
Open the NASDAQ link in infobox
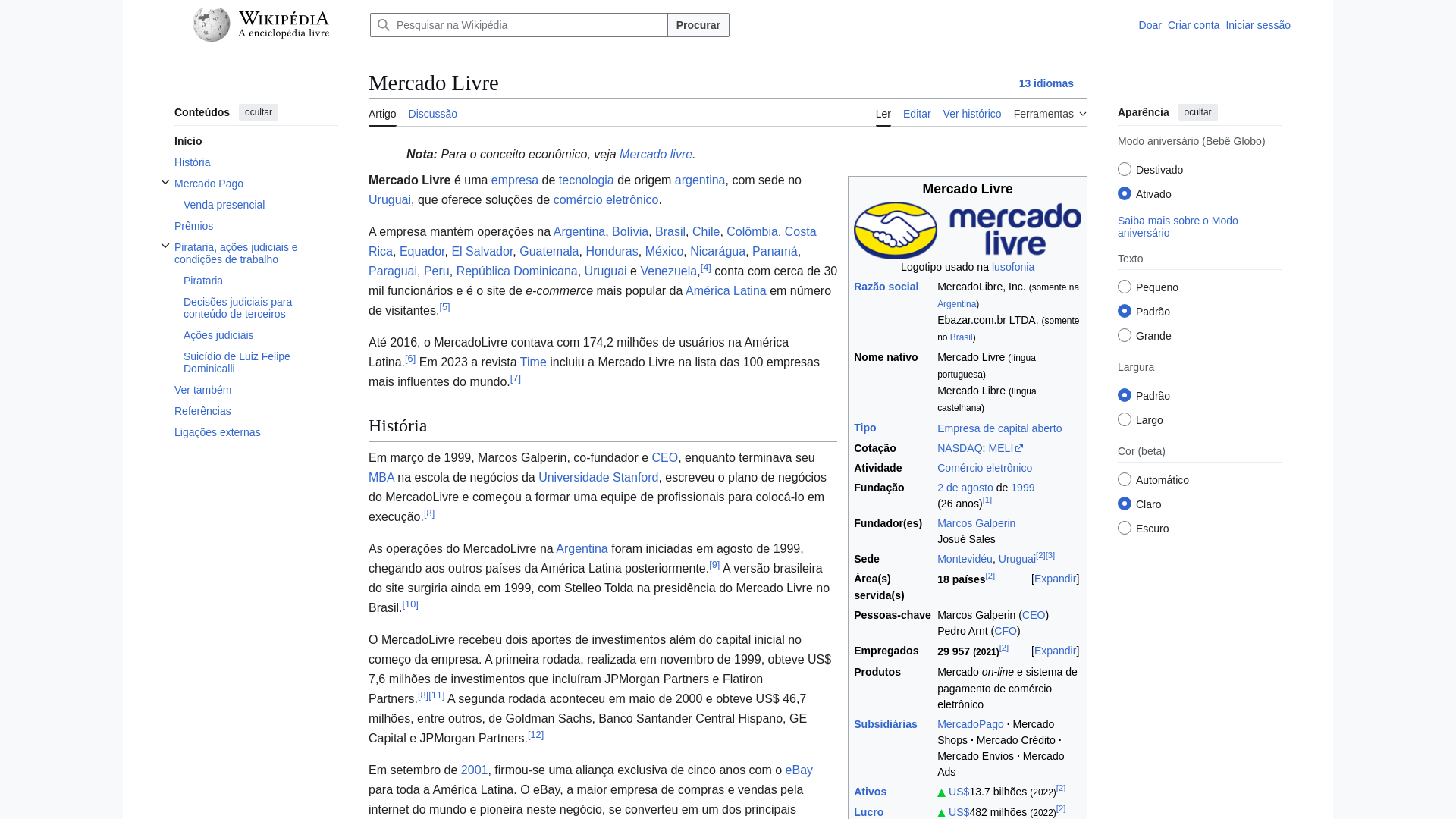pyautogui.click(x=959, y=448)
